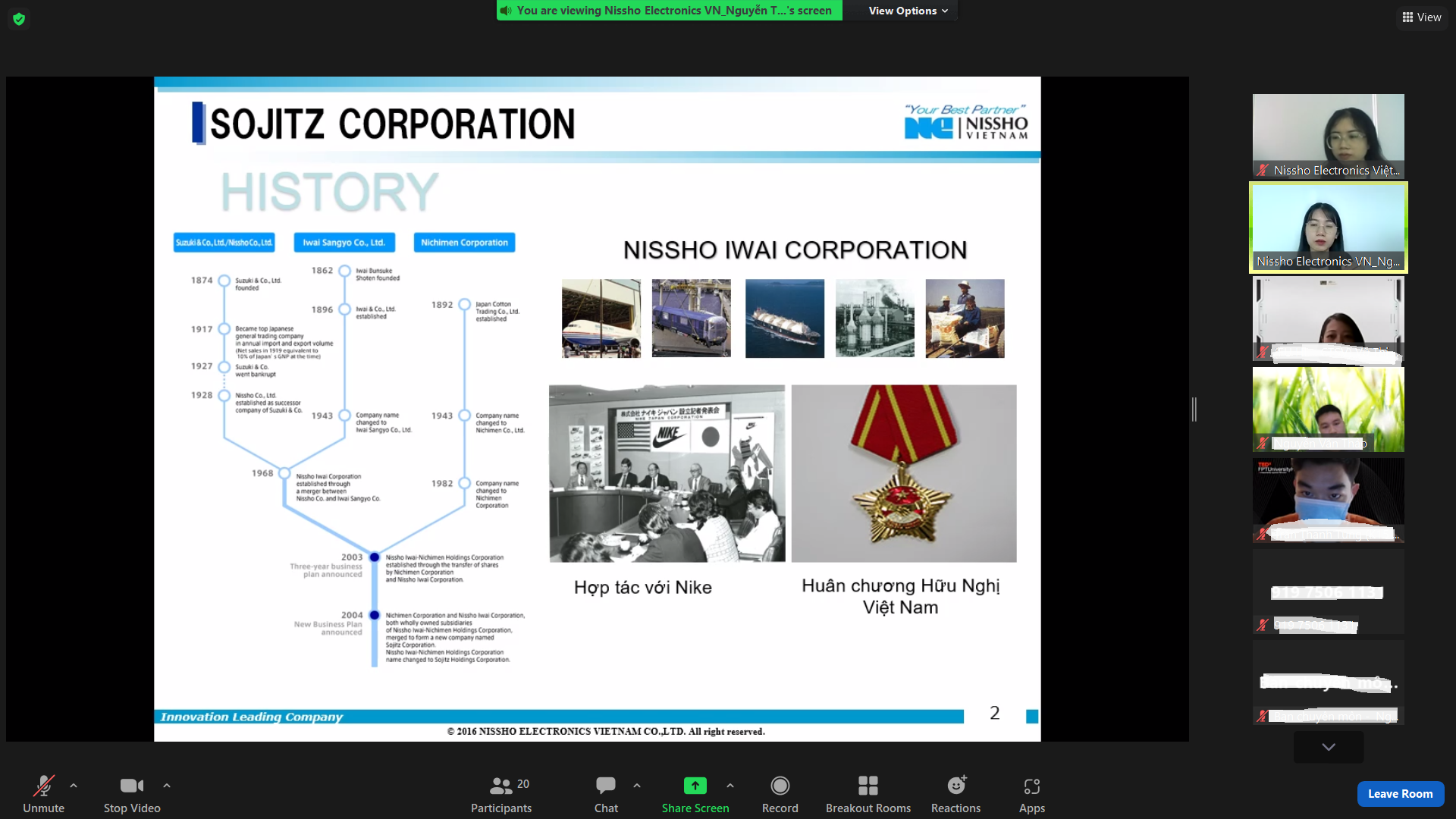
Task: Click the participant tile without video under the masked one
Action: pos(1329,591)
